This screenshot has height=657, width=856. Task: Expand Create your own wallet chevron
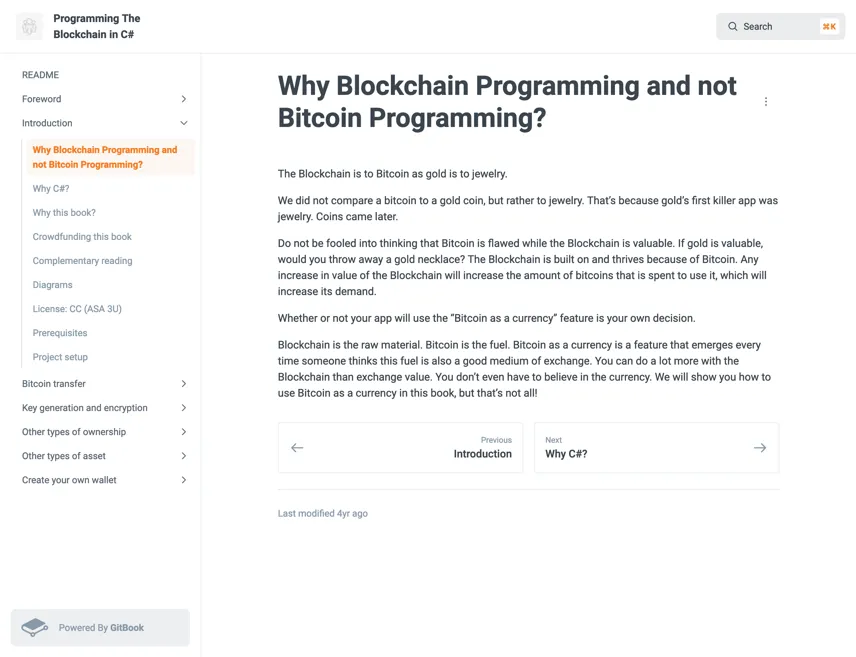click(184, 480)
